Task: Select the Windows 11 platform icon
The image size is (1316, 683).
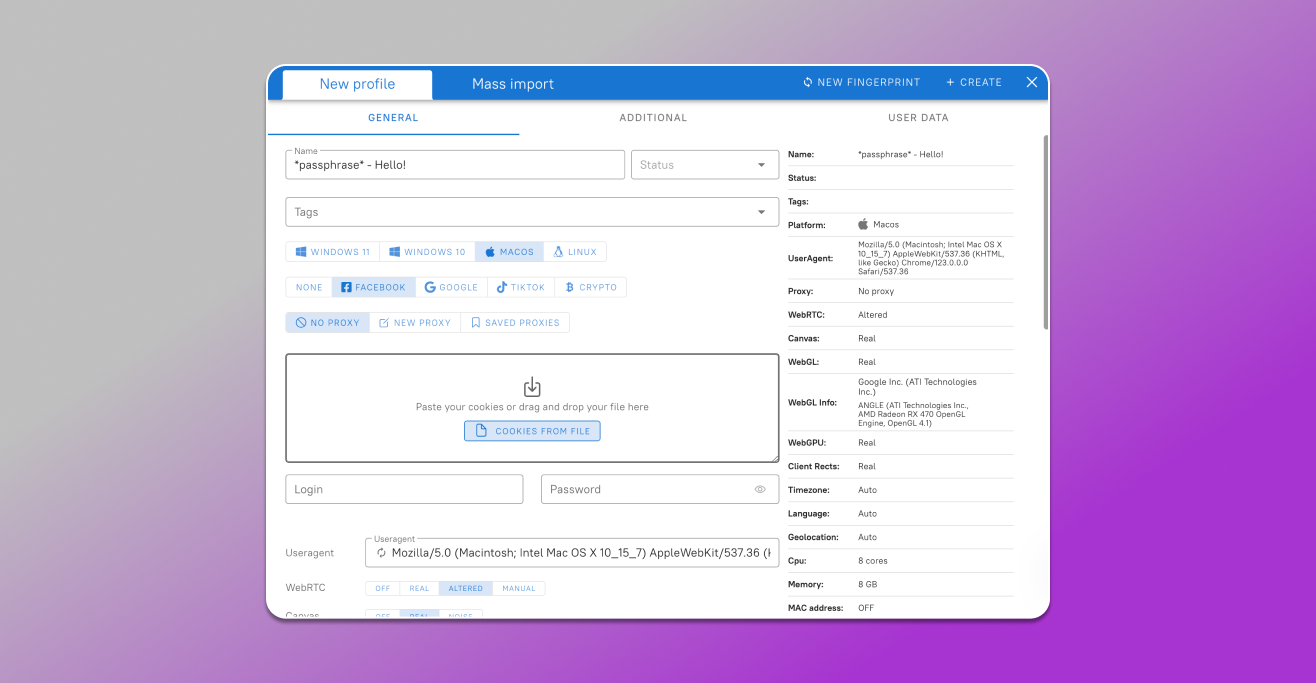Action: click(x=301, y=251)
